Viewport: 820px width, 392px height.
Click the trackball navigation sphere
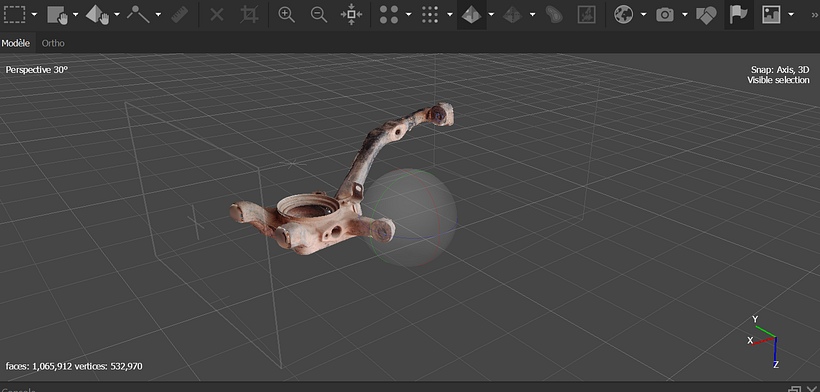[410, 217]
